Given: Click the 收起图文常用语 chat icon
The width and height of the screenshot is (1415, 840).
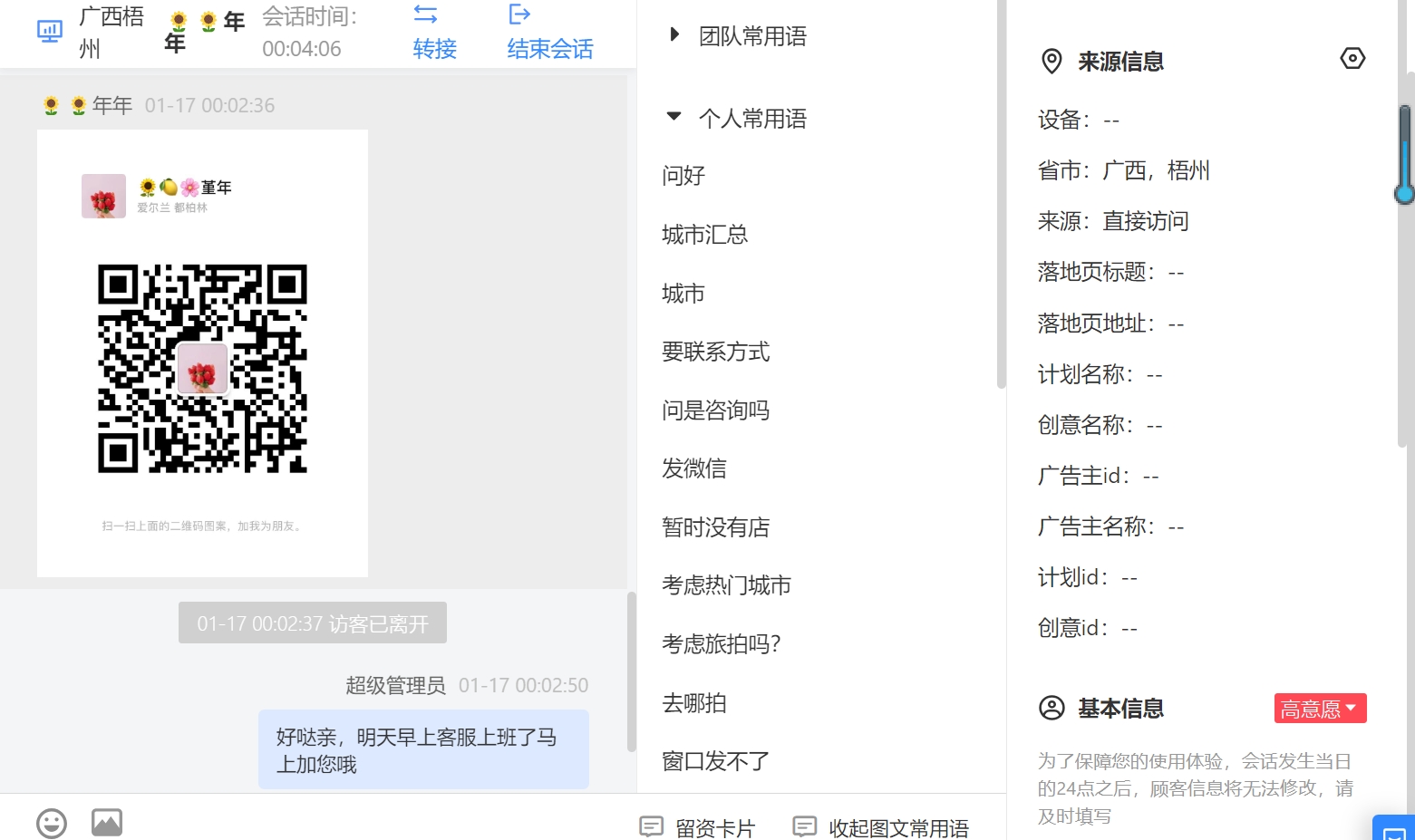Looking at the screenshot, I should click(804, 826).
